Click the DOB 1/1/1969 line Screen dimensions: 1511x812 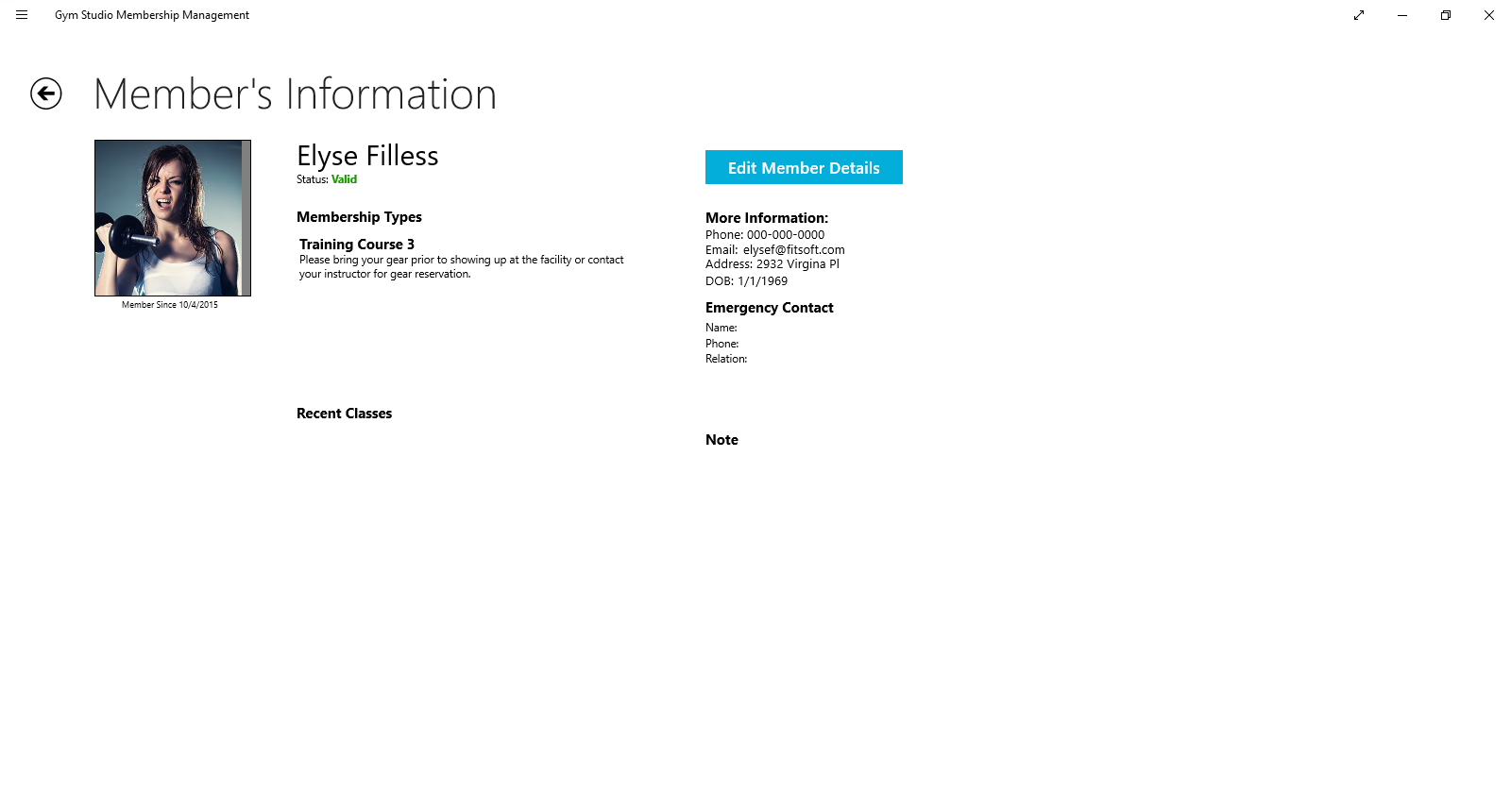click(x=746, y=281)
